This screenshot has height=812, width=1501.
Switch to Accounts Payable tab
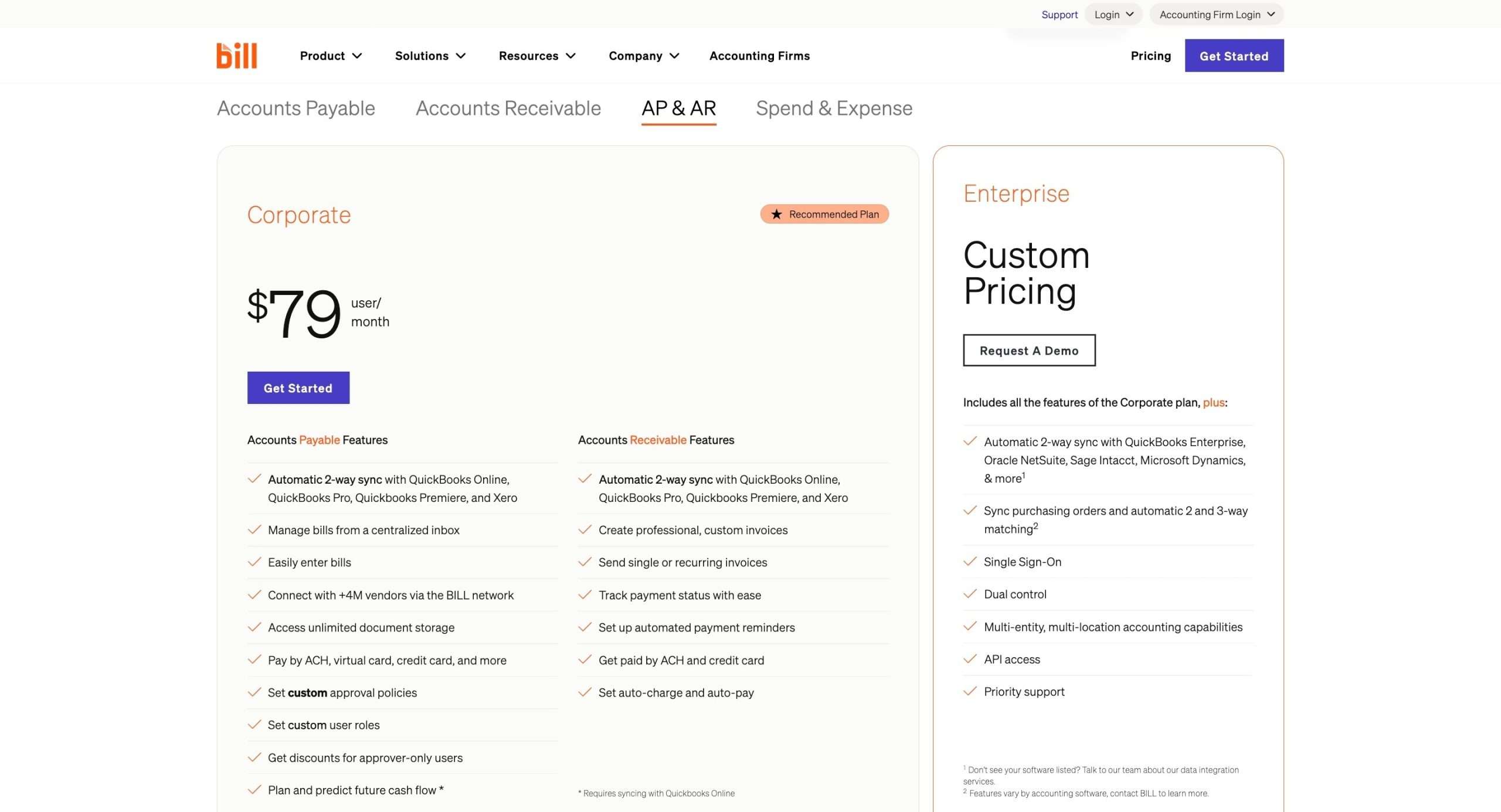[x=296, y=108]
